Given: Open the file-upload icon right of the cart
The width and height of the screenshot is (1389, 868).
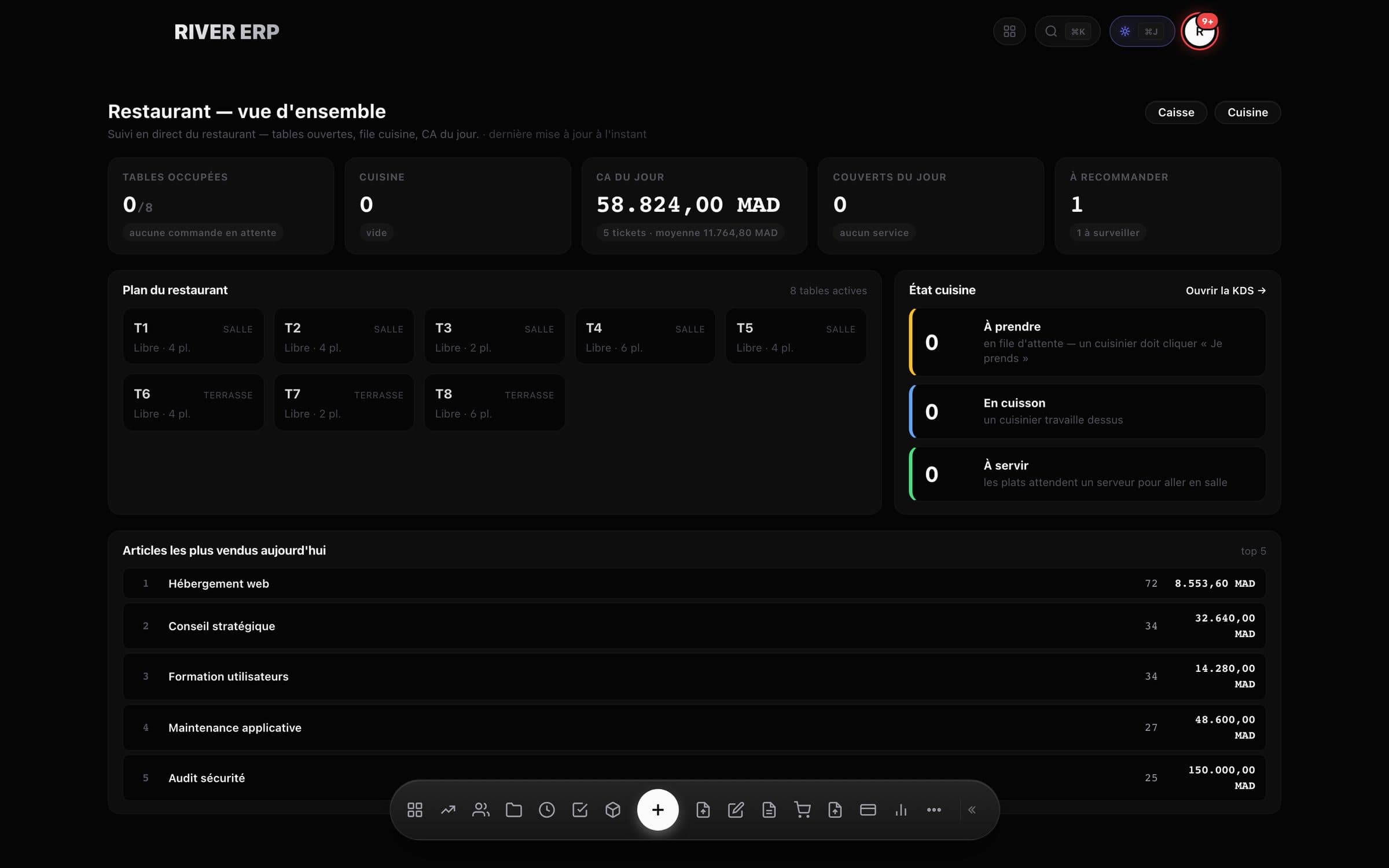Looking at the screenshot, I should click(835, 810).
